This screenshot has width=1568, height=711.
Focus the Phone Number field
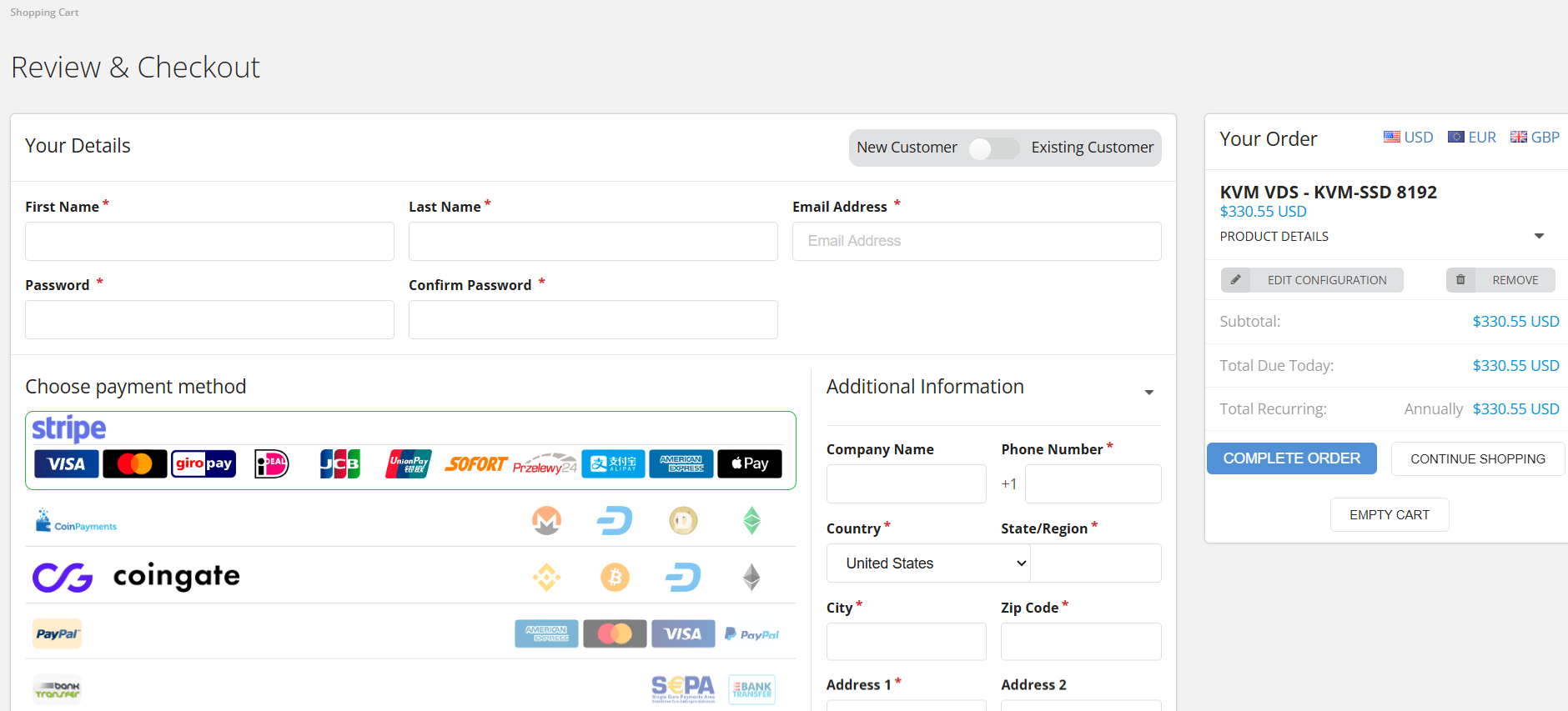(x=1093, y=483)
